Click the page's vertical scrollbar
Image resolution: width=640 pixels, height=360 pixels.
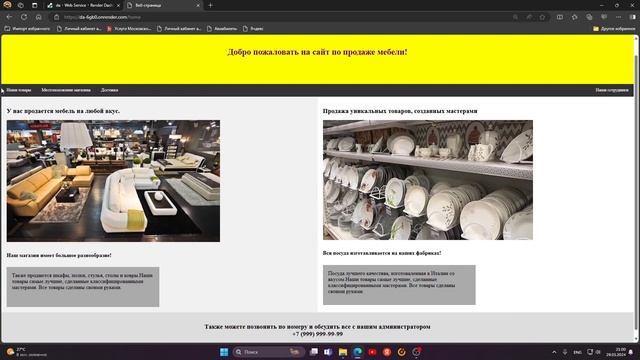click(x=636, y=188)
